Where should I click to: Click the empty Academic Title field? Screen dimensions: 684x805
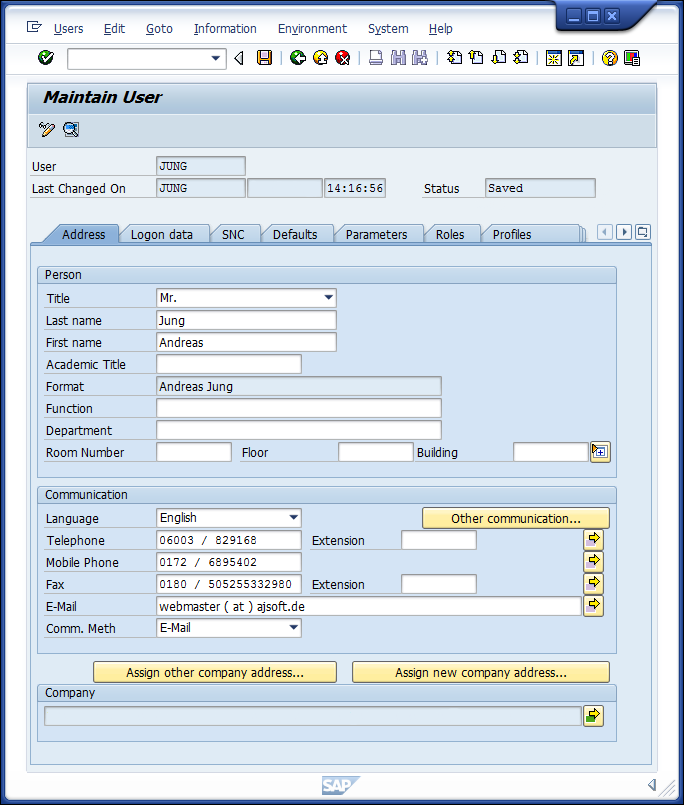(229, 364)
